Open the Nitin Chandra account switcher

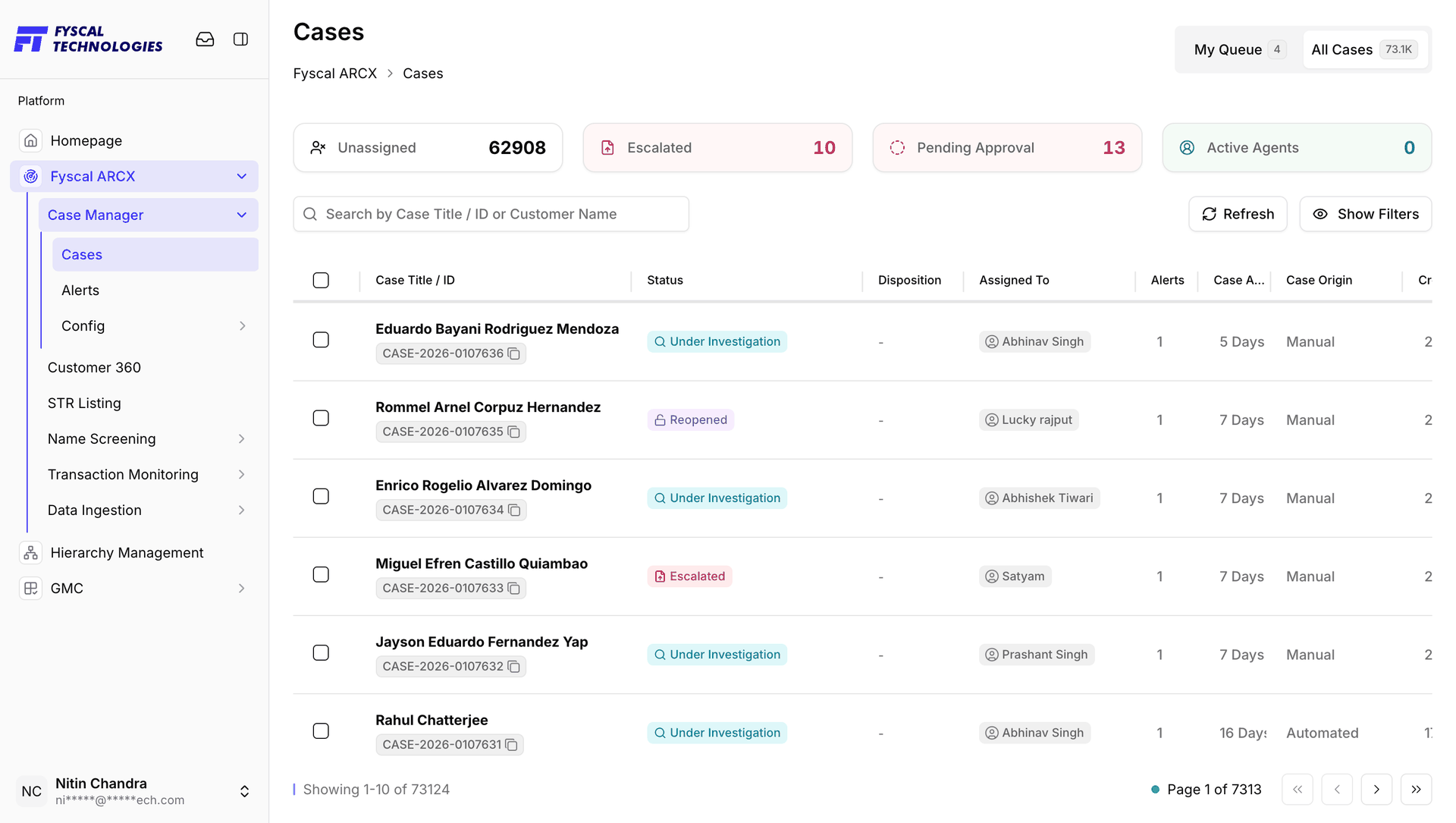(x=244, y=791)
